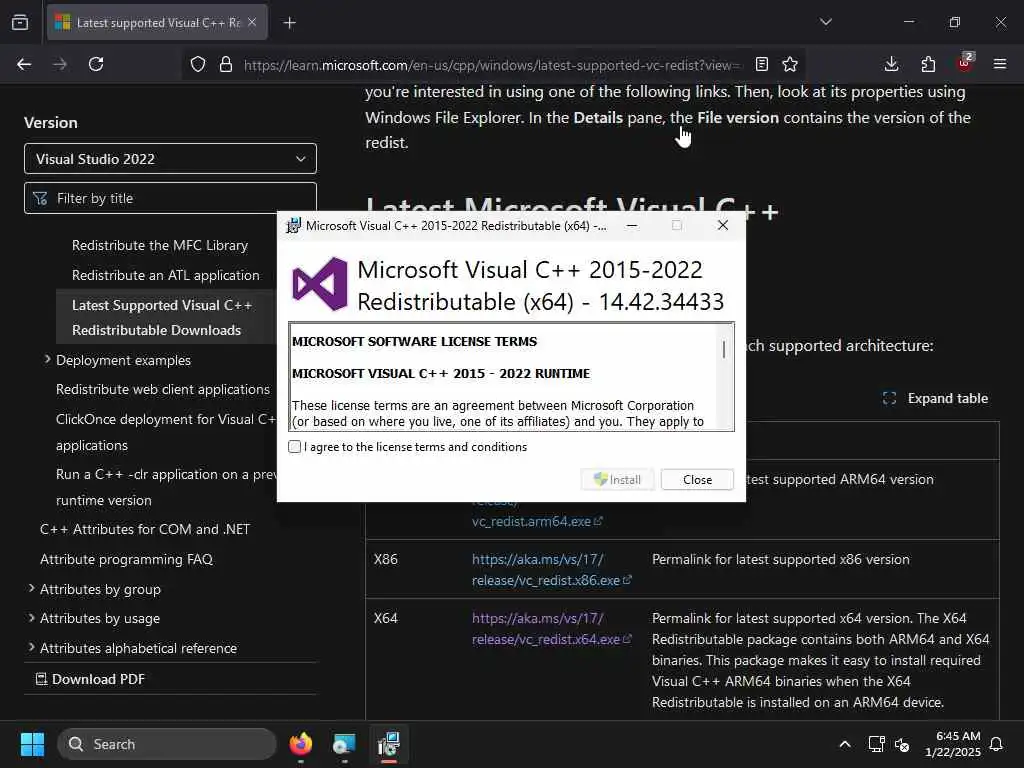Open the vc_redist.x64.exe download link
The height and width of the screenshot is (768, 1024).
click(x=551, y=628)
